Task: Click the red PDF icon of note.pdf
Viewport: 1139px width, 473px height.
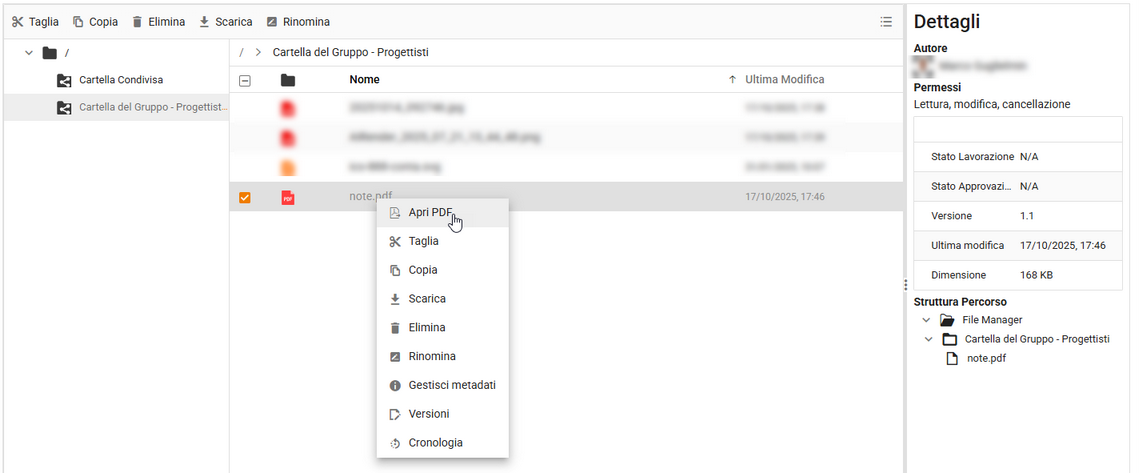Action: (x=288, y=197)
